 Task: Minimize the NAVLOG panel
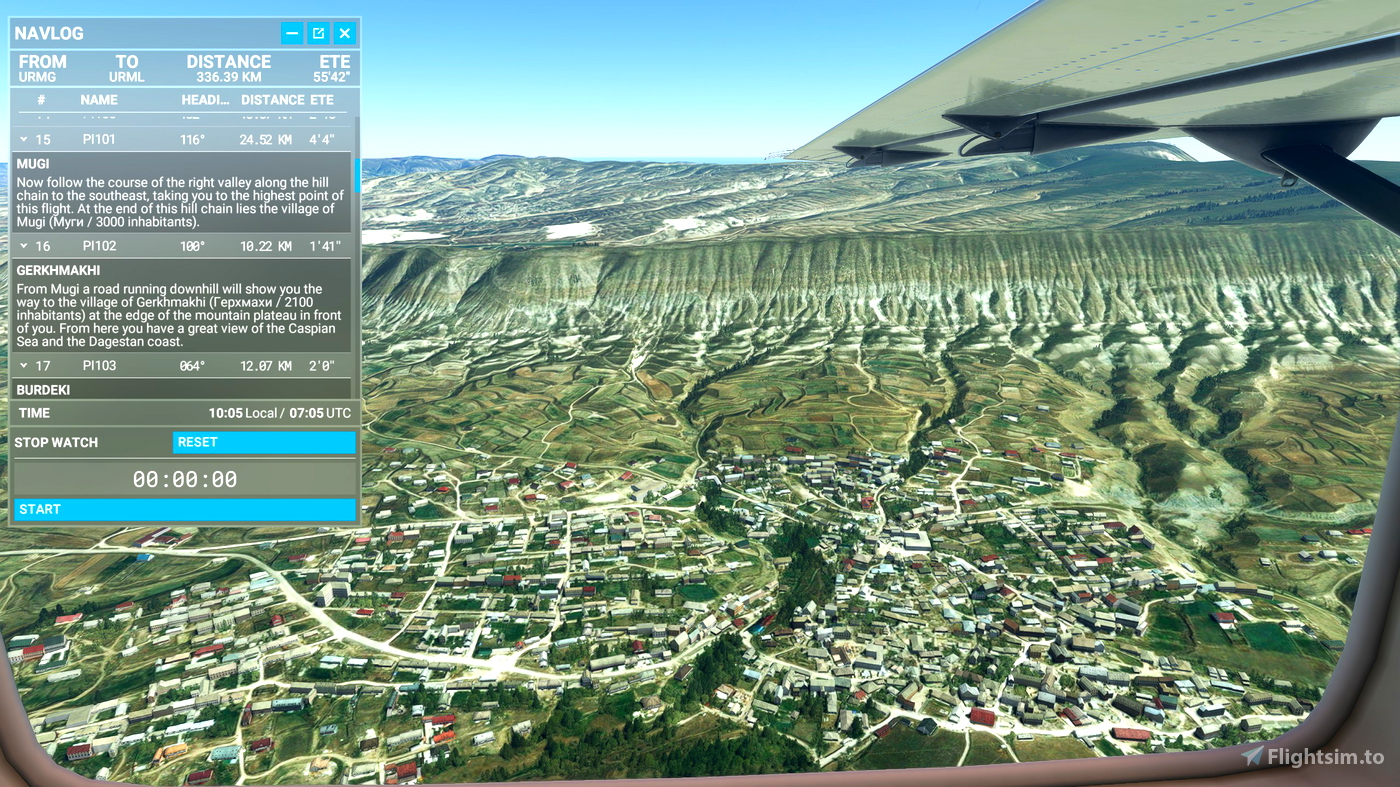click(292, 33)
